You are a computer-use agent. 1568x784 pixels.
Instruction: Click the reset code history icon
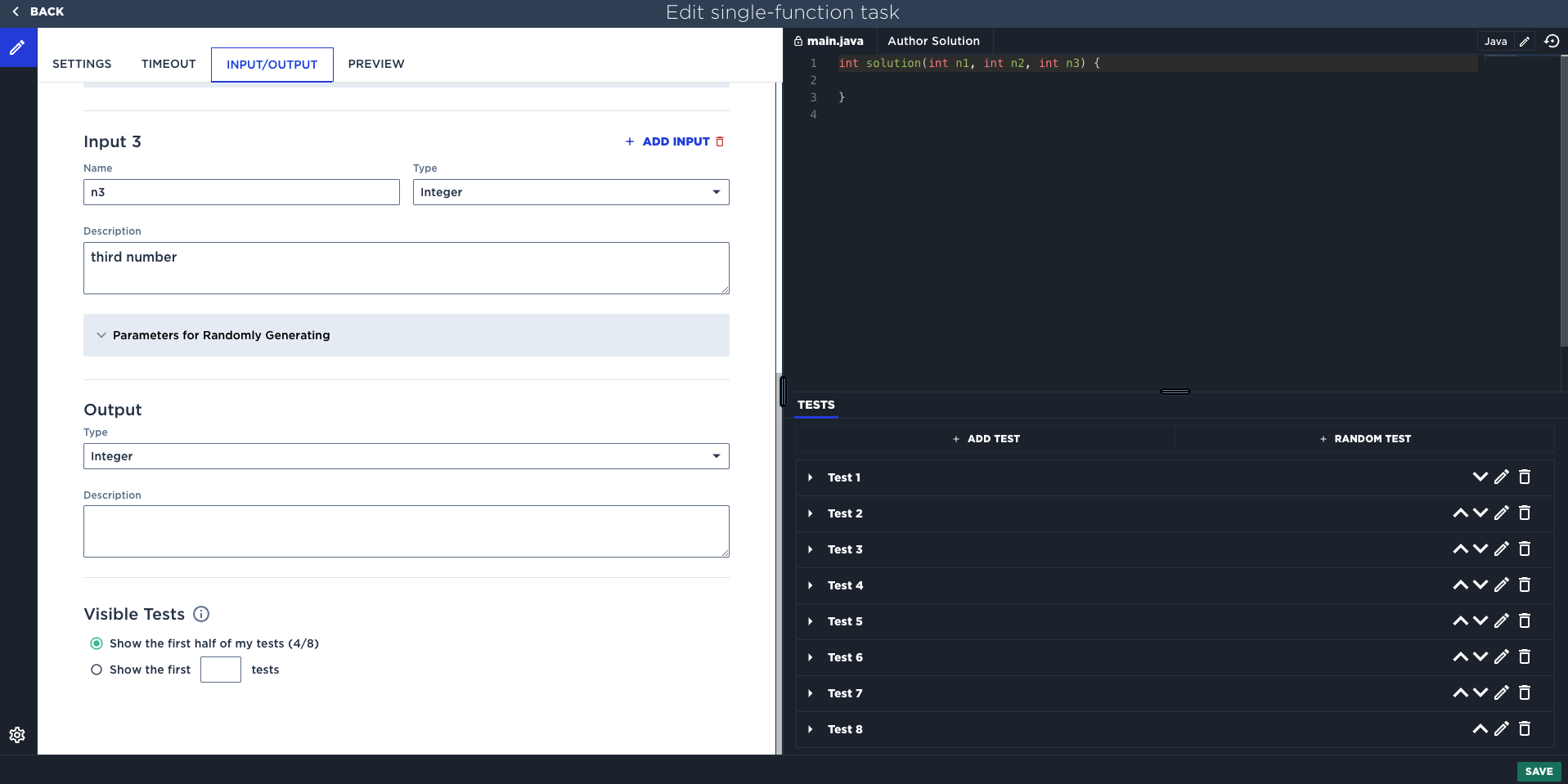pyautogui.click(x=1551, y=41)
